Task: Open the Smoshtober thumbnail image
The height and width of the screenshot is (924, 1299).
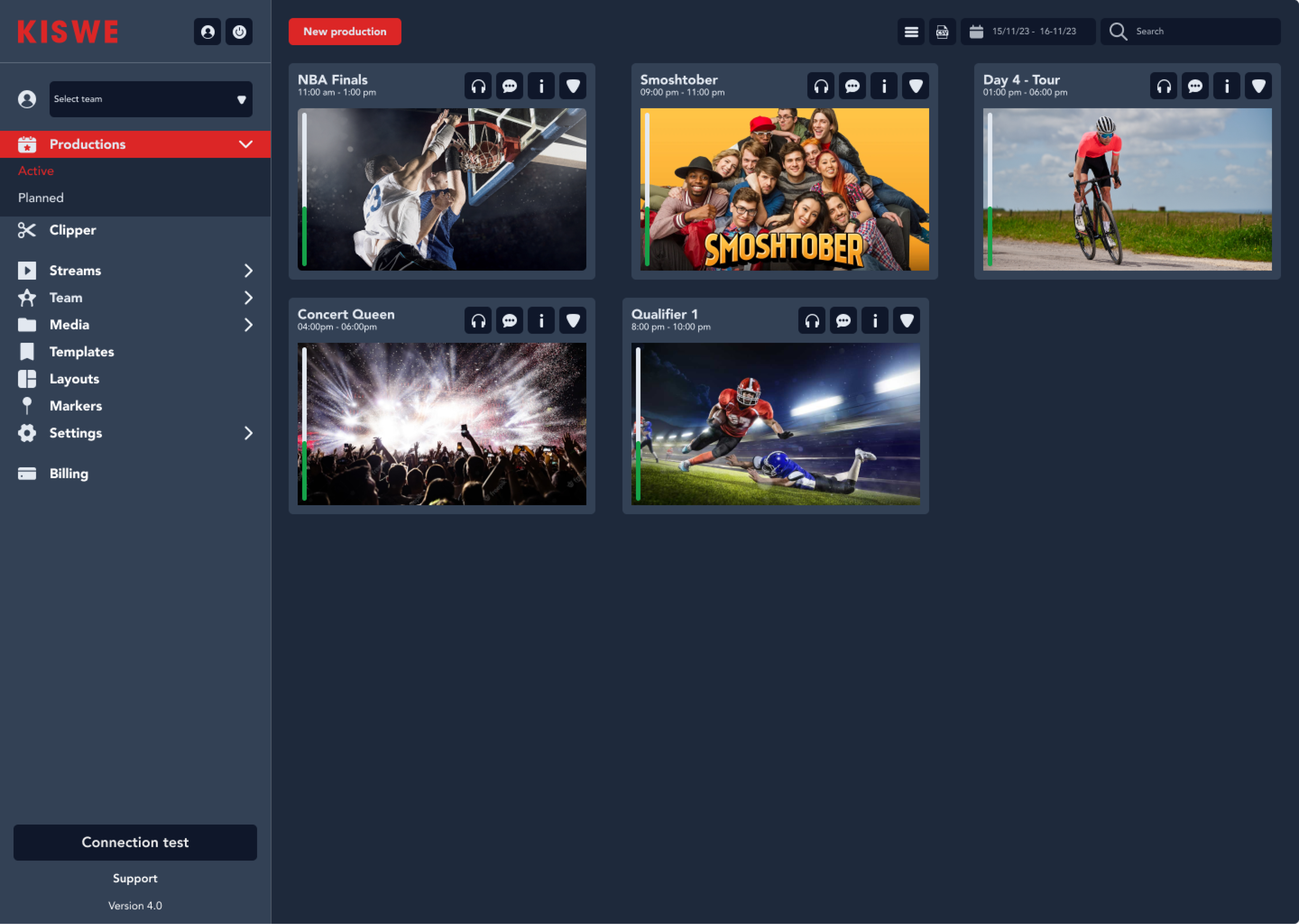Action: [785, 189]
